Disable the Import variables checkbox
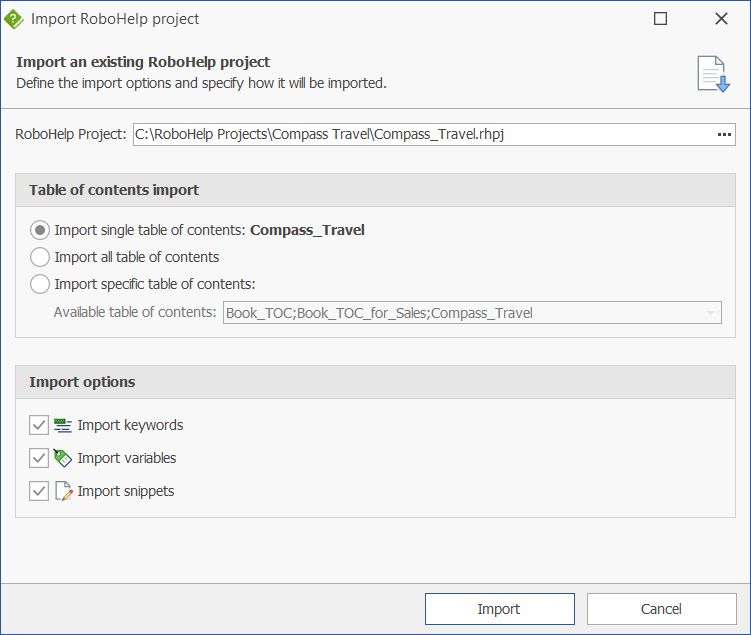Screen dimensions: 751x635 click(39, 458)
